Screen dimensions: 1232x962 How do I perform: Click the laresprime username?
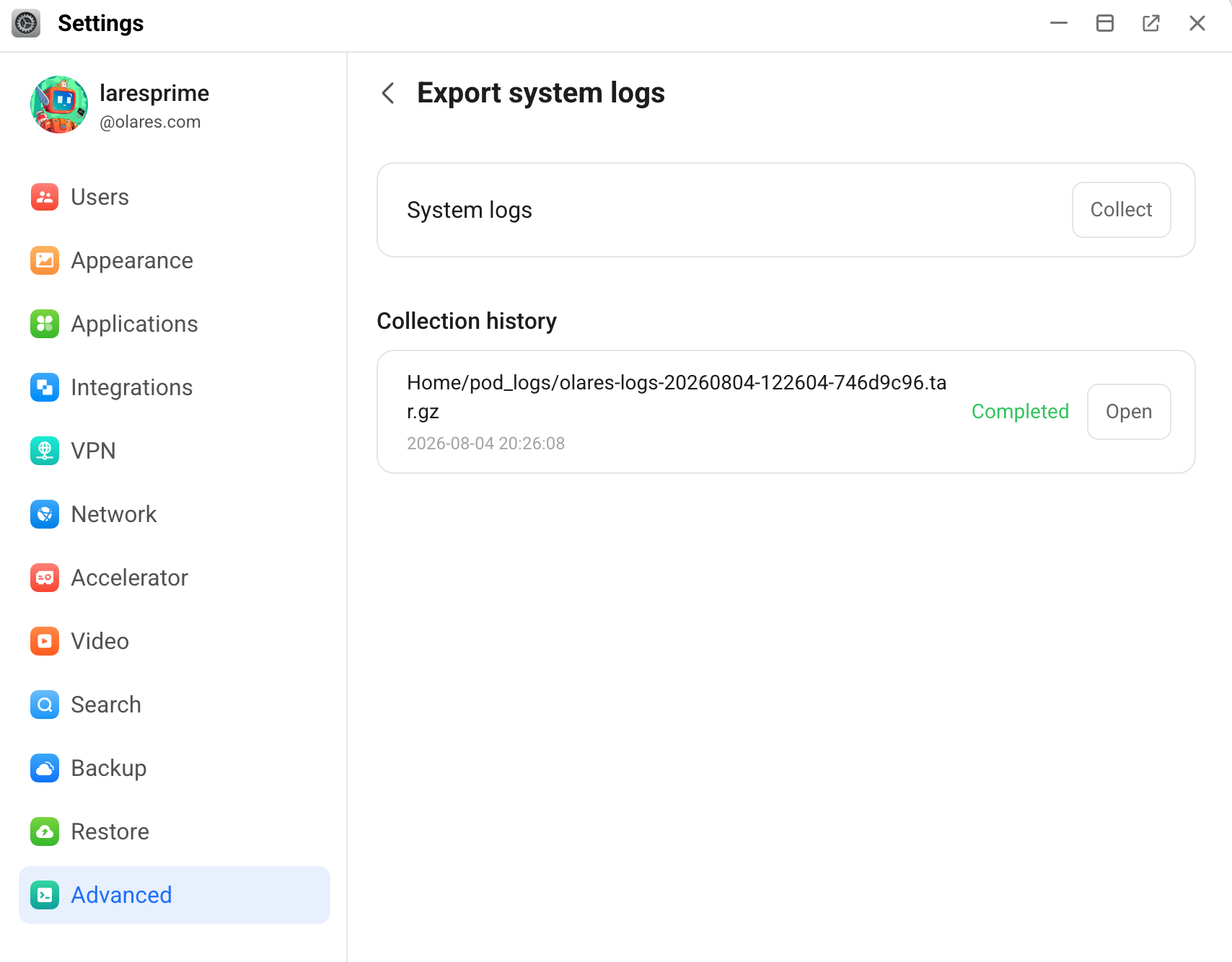click(x=154, y=93)
